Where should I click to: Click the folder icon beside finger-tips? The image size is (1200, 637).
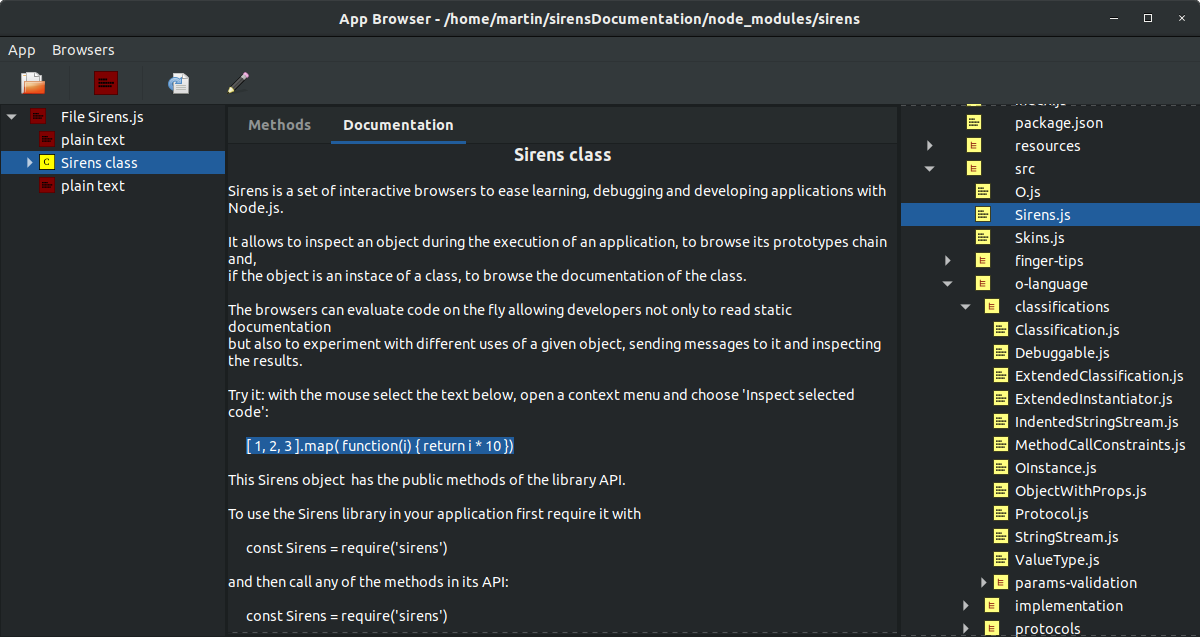point(983,261)
